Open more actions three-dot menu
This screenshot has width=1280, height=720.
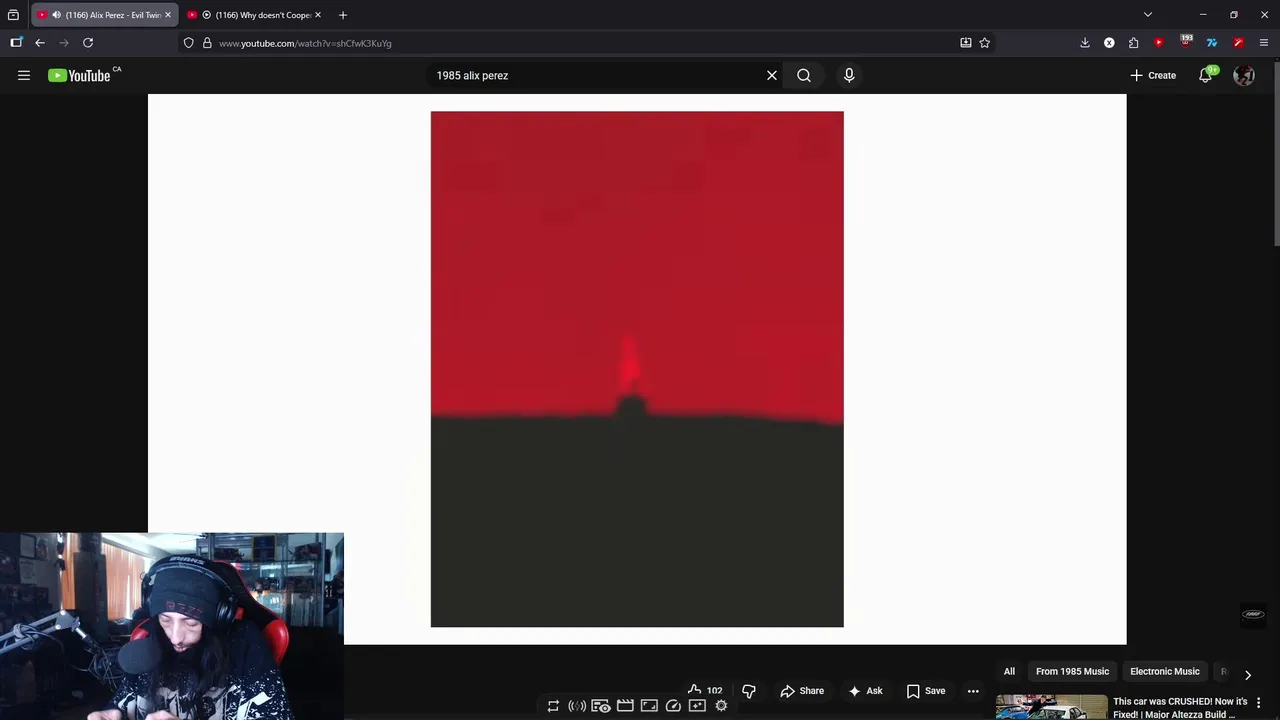click(x=973, y=690)
